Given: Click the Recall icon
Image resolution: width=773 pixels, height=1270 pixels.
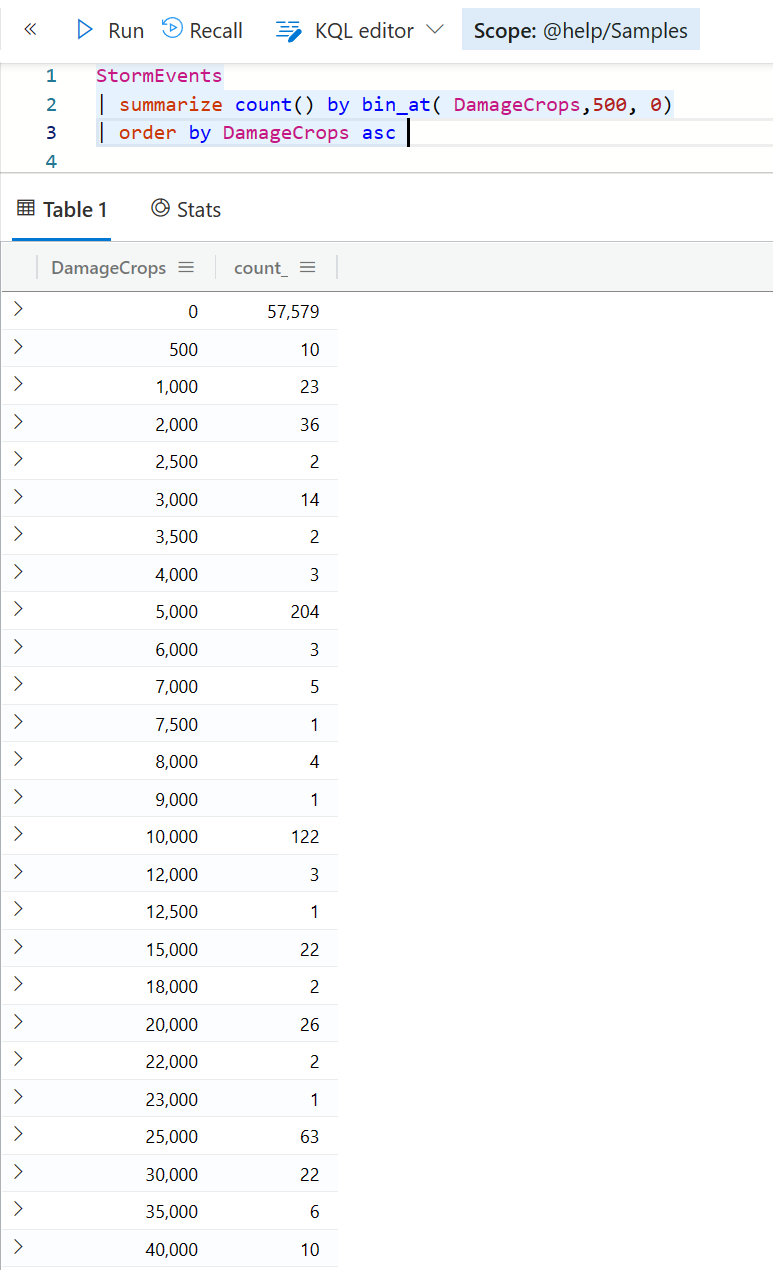Looking at the screenshot, I should [x=172, y=30].
